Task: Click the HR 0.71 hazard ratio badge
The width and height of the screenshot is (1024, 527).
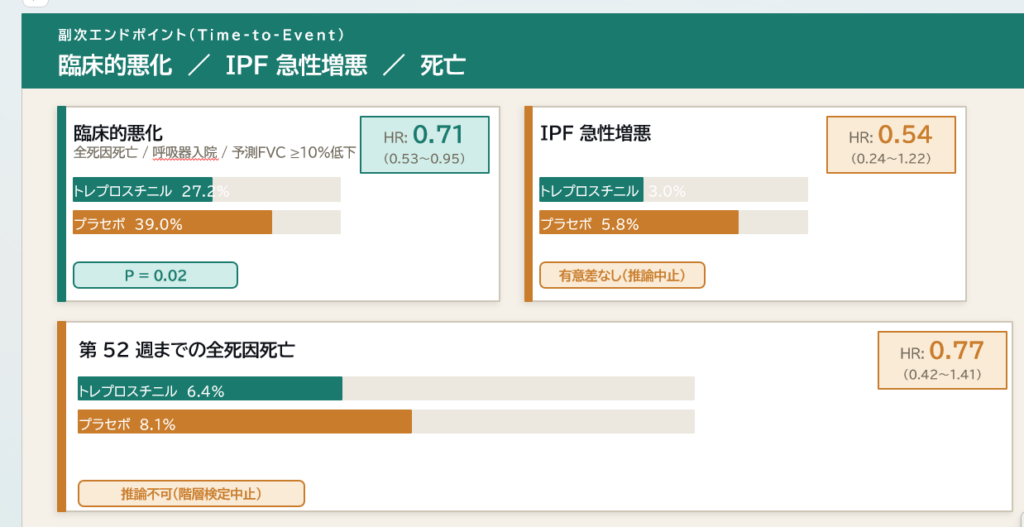Action: 424,144
